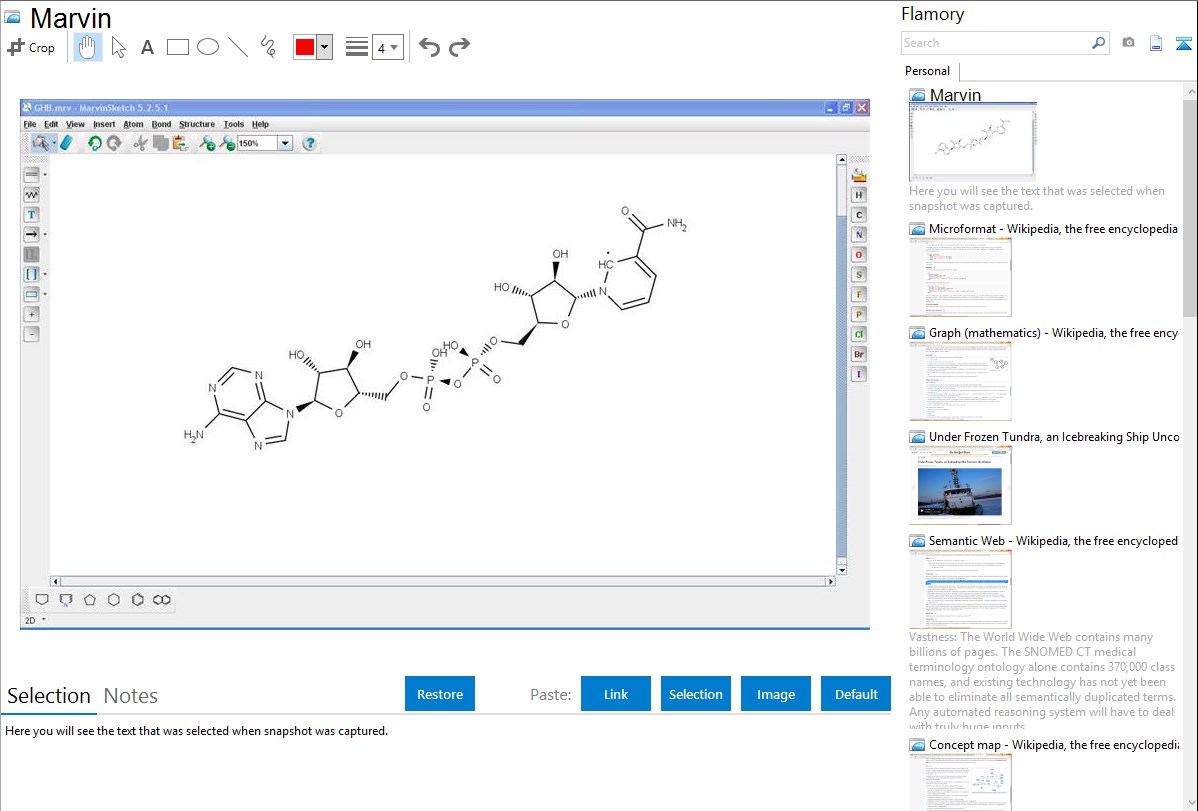Click the zoom in magnifier in MarvinSketch
1198x811 pixels.
207,143
